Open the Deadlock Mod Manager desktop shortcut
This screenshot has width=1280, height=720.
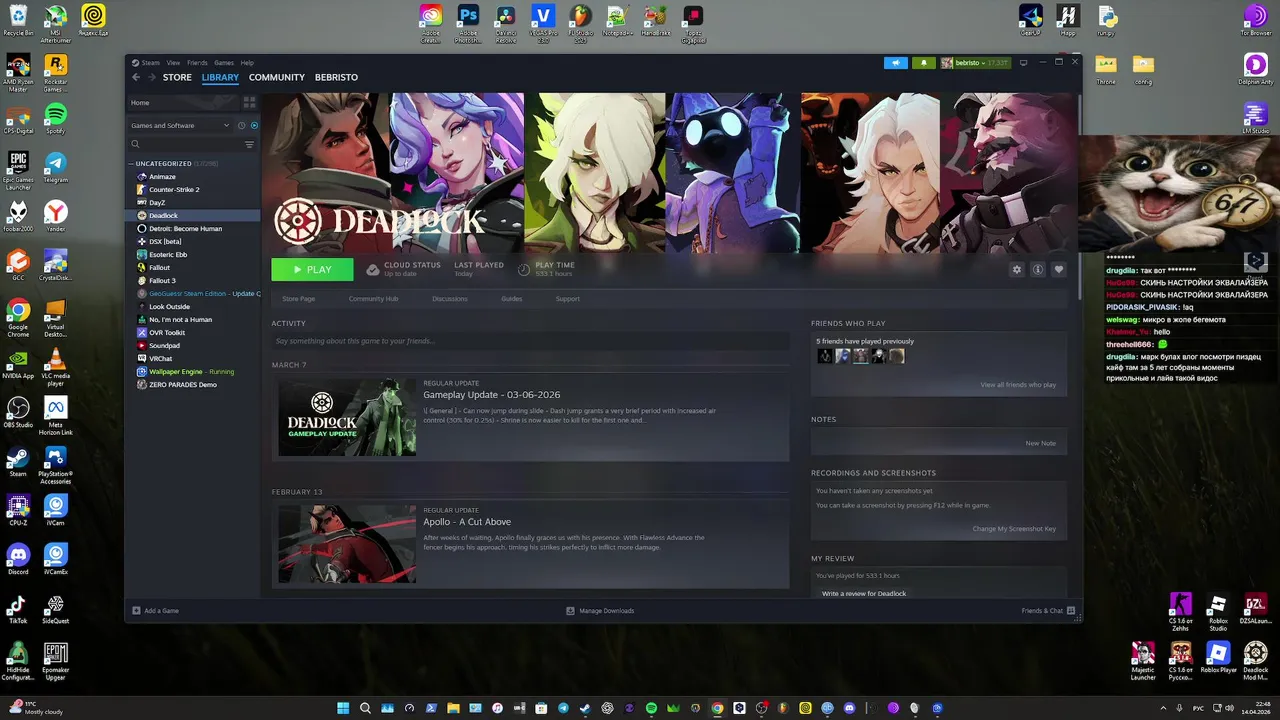(1256, 660)
